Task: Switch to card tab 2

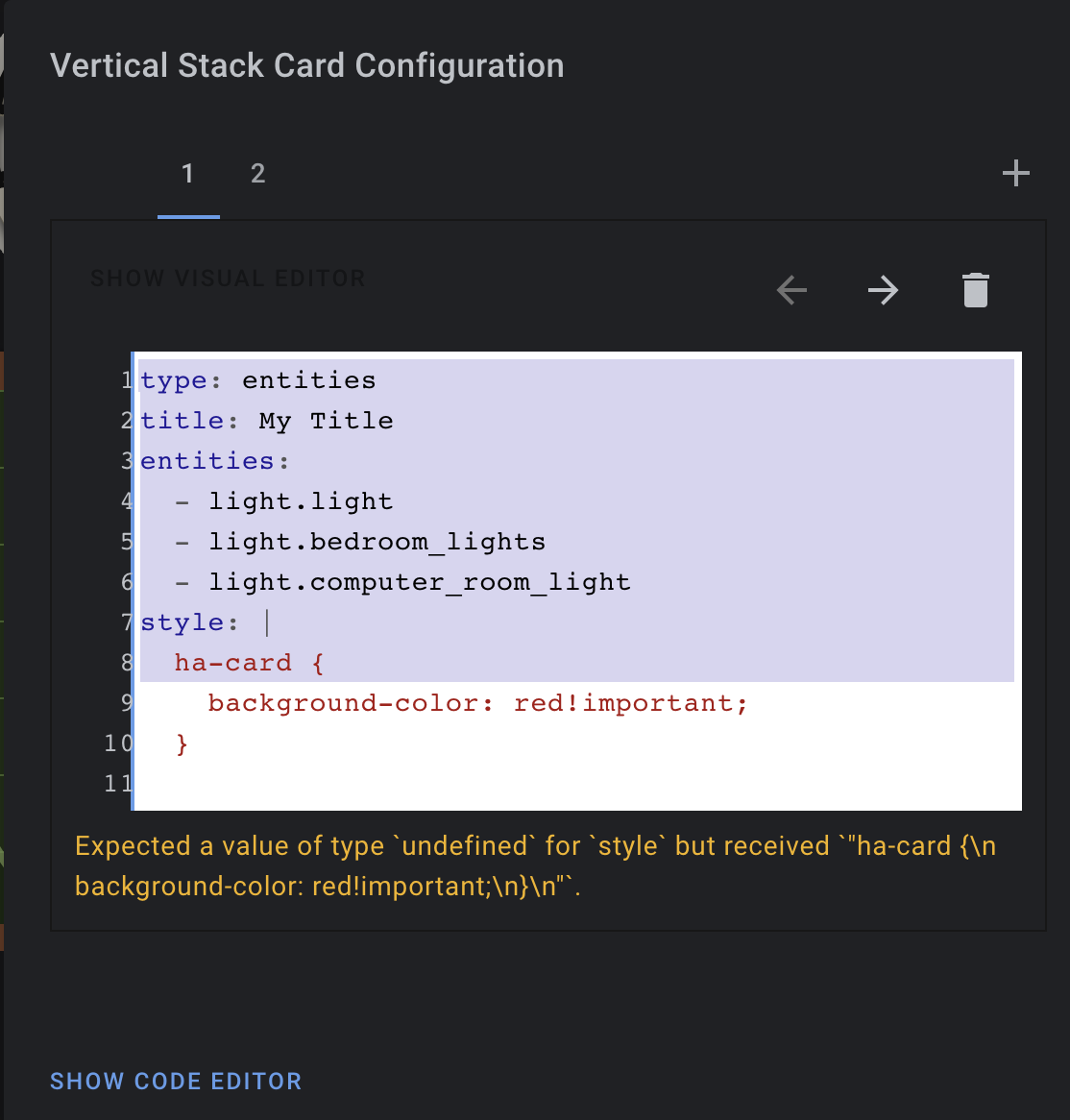Action: pos(257,174)
